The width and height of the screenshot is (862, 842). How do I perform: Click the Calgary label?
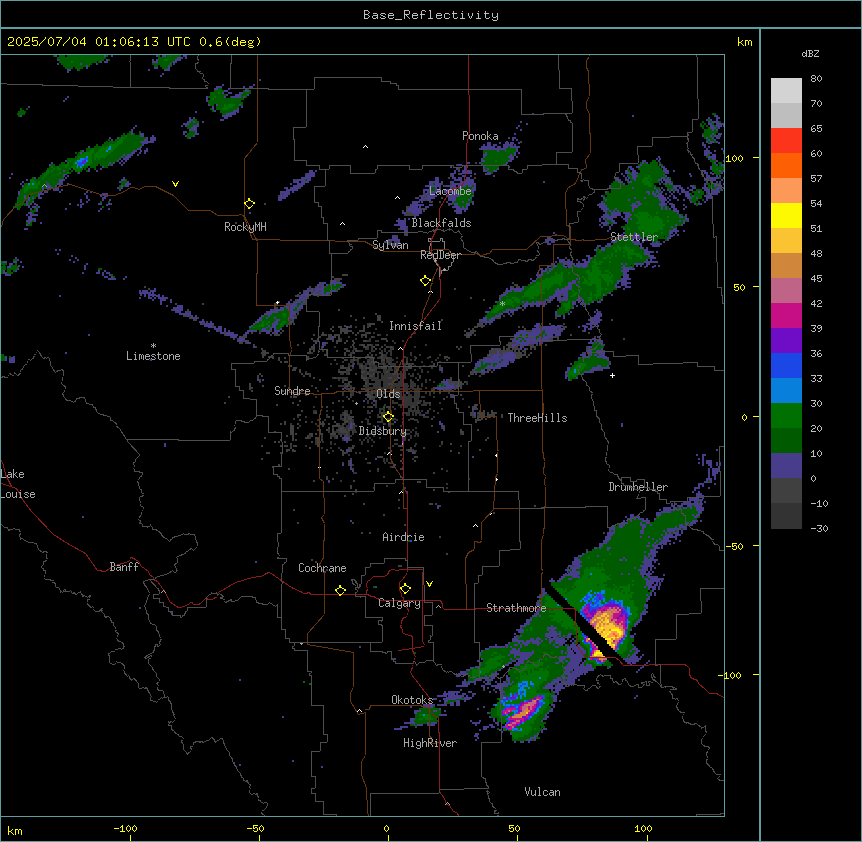coord(399,603)
